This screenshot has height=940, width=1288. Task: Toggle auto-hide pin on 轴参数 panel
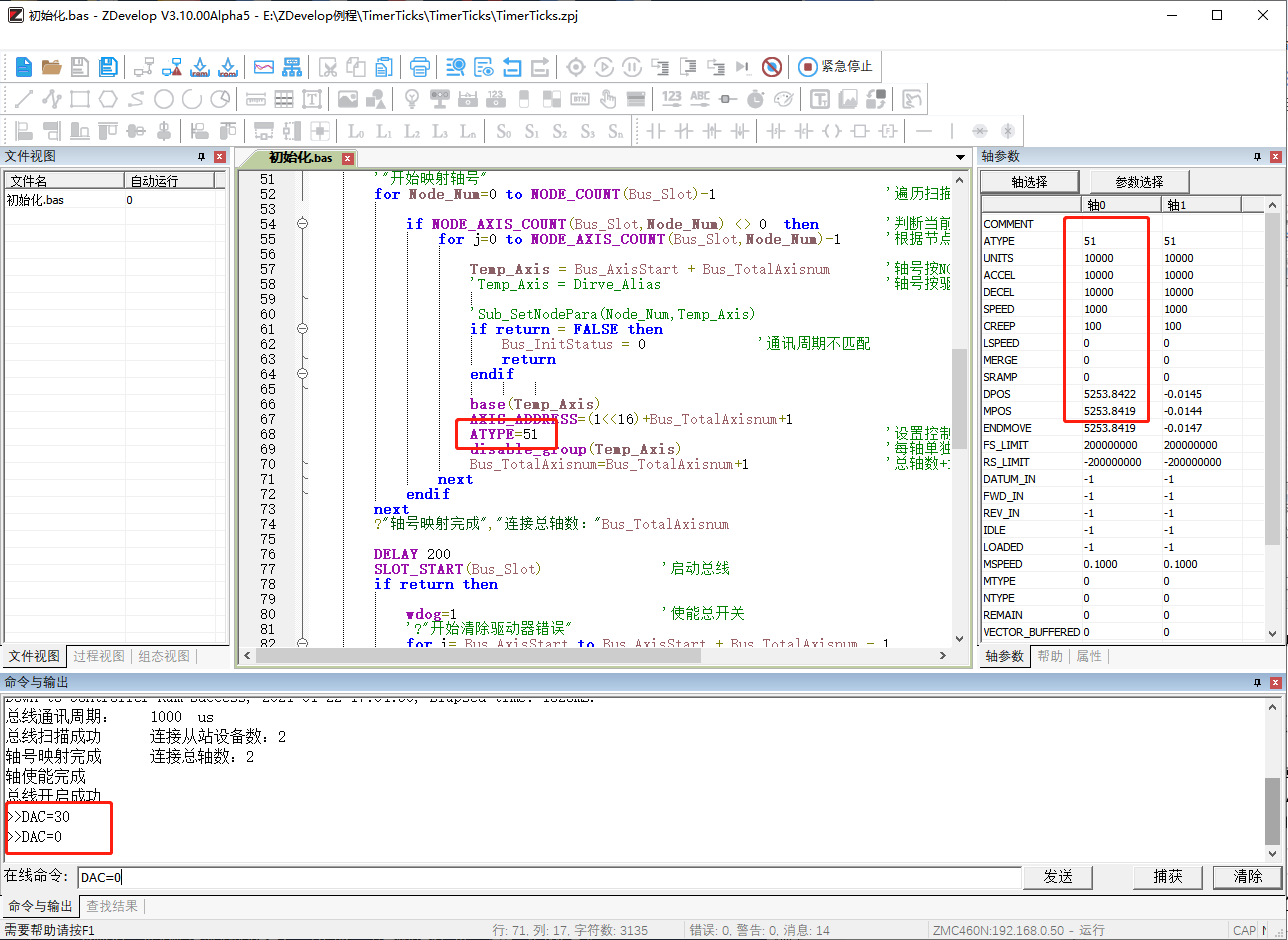click(x=1257, y=157)
